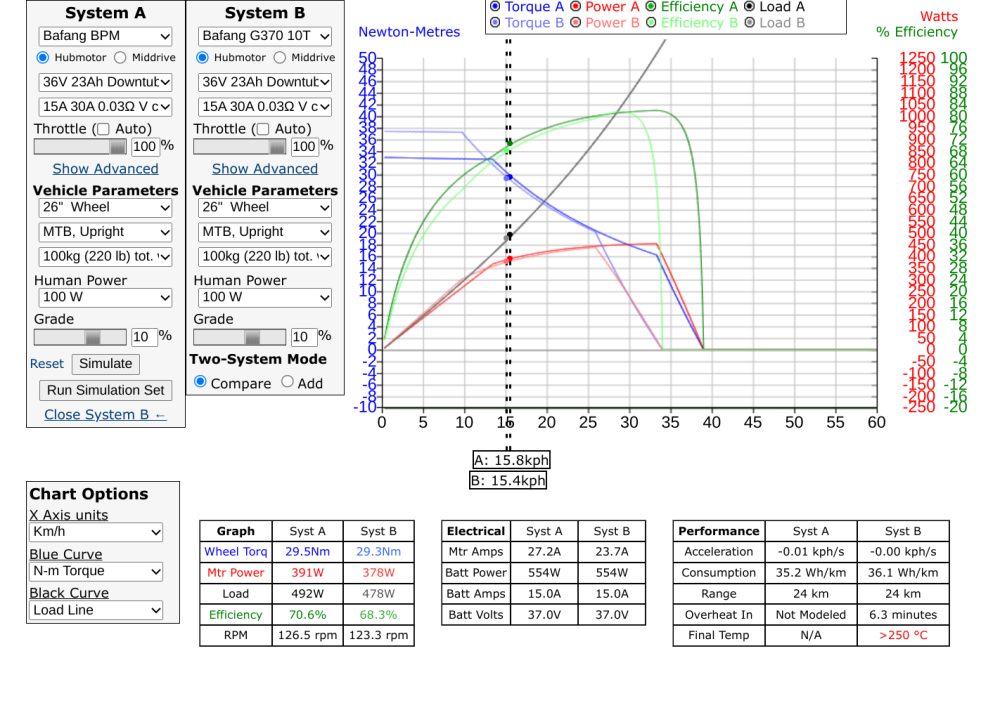This screenshot has width=1000, height=703.
Task: Click the Close System B link
Action: click(105, 414)
